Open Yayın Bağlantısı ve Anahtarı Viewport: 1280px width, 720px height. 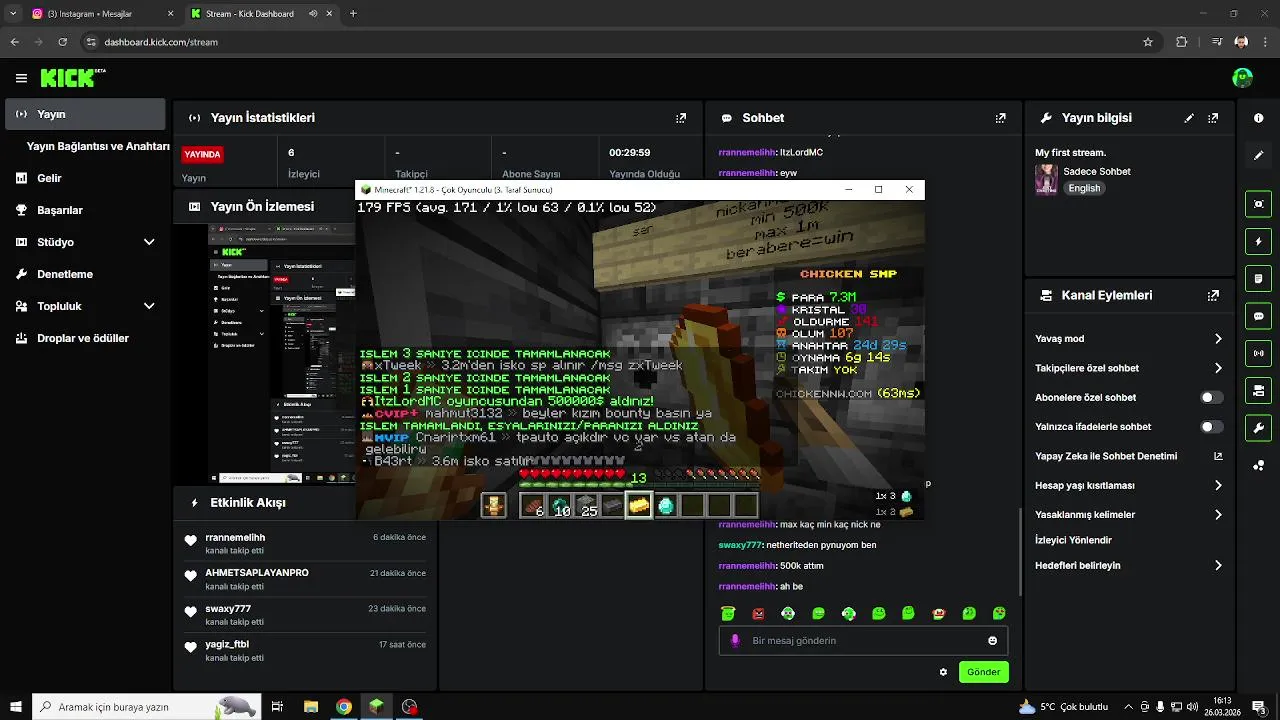click(x=98, y=146)
